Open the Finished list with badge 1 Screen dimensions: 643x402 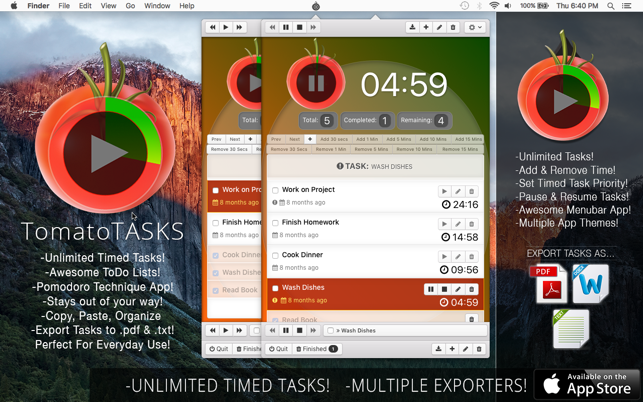click(316, 349)
